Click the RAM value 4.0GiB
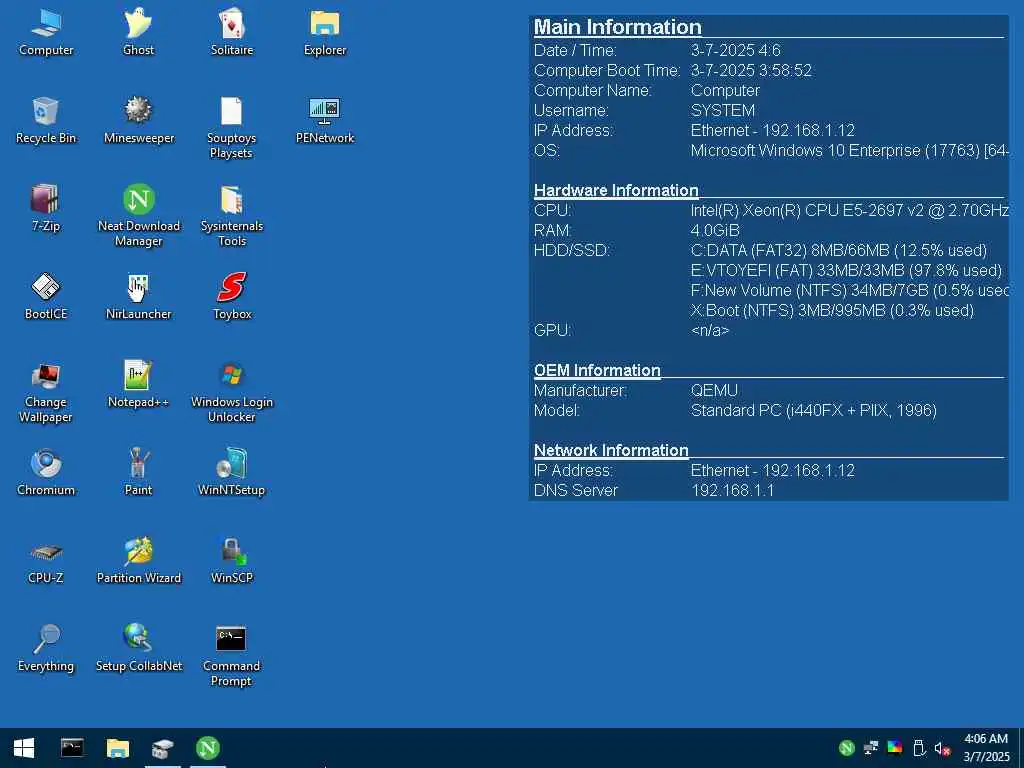The height and width of the screenshot is (768, 1024). tap(714, 231)
